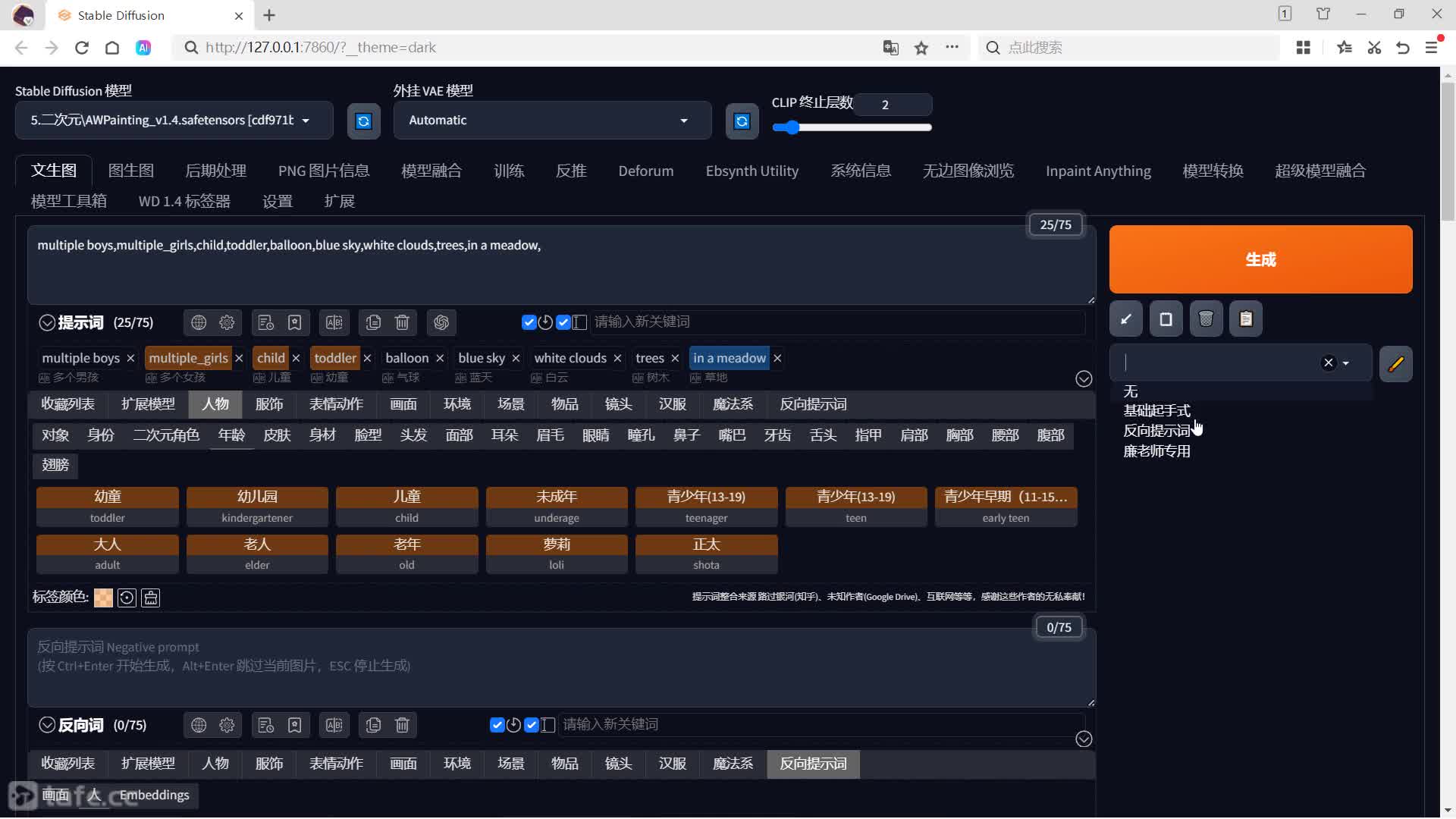Switch to the 图生图 tab
The width and height of the screenshot is (1456, 819).
pyautogui.click(x=131, y=170)
